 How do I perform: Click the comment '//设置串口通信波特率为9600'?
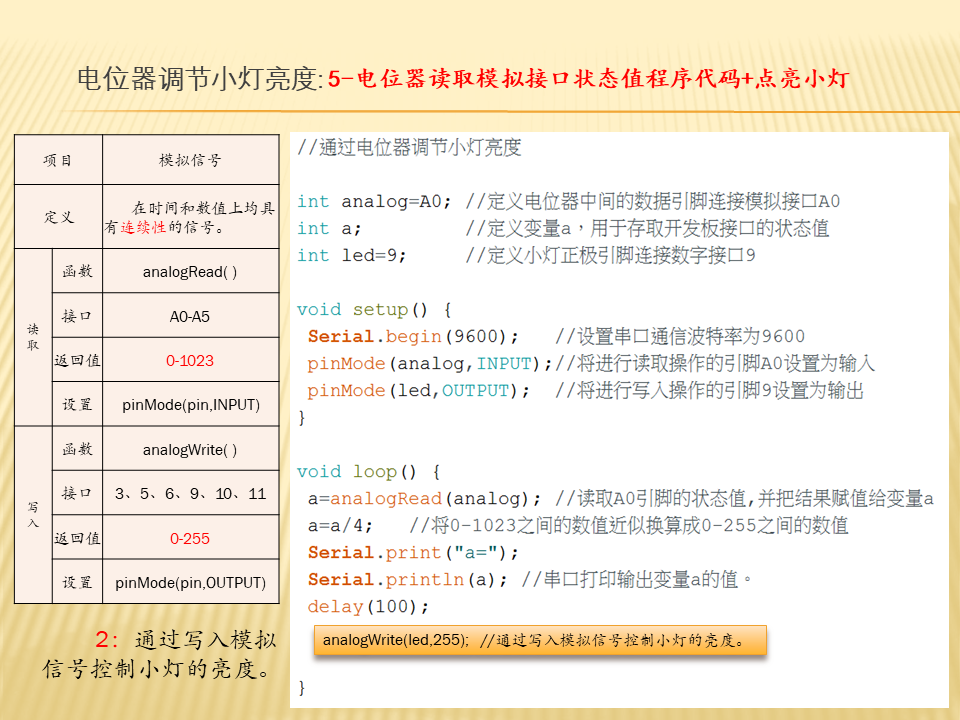click(x=680, y=336)
